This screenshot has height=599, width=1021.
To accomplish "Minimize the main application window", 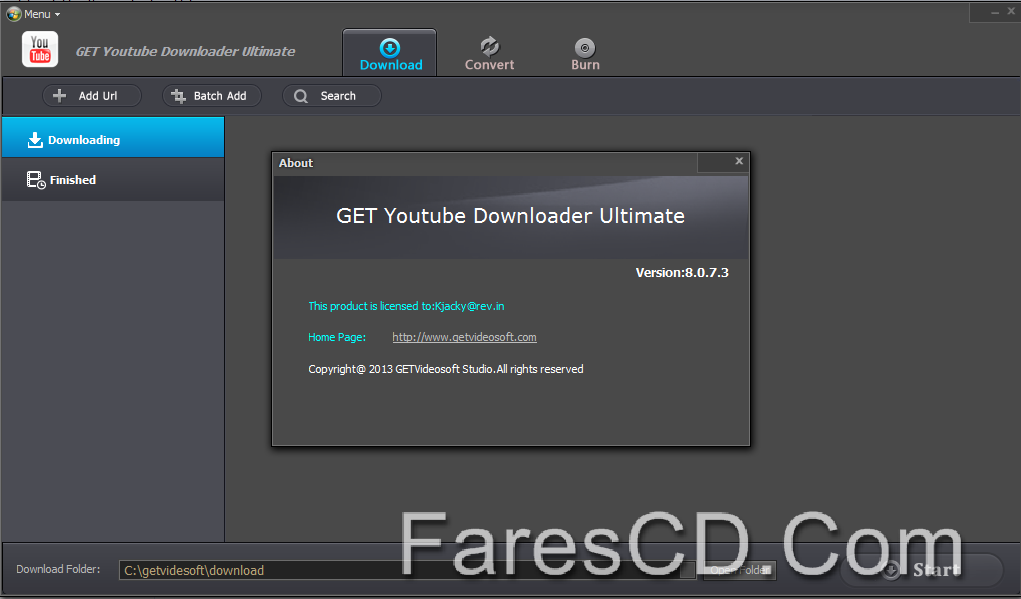I will pos(994,12).
